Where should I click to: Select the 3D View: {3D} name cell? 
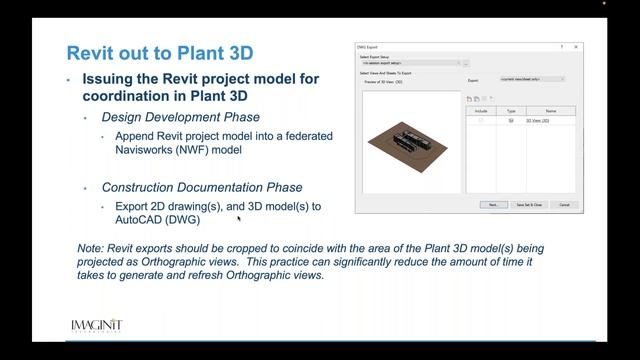(551, 121)
